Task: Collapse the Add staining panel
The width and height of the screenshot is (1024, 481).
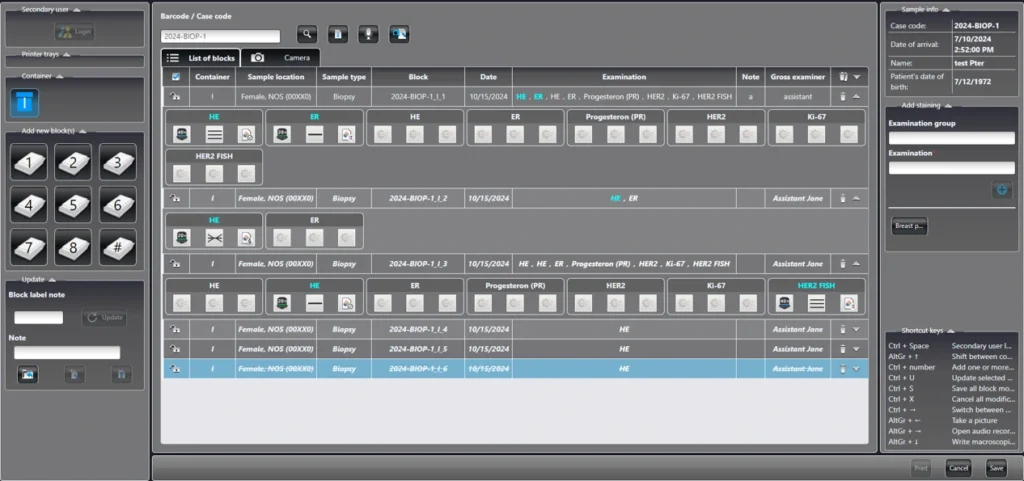Action: pyautogui.click(x=948, y=105)
